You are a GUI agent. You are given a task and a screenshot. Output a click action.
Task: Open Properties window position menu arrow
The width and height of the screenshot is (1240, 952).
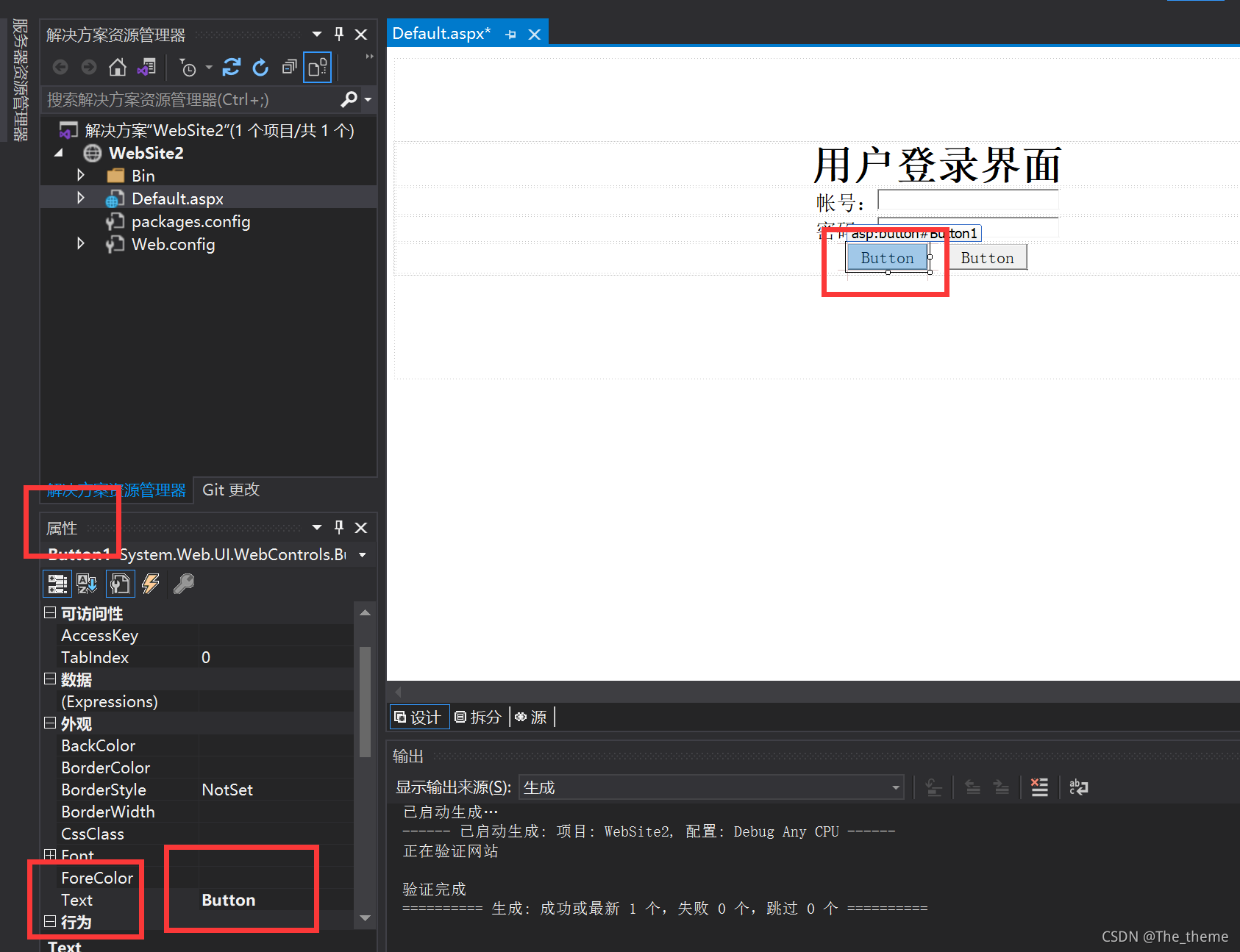click(x=317, y=527)
